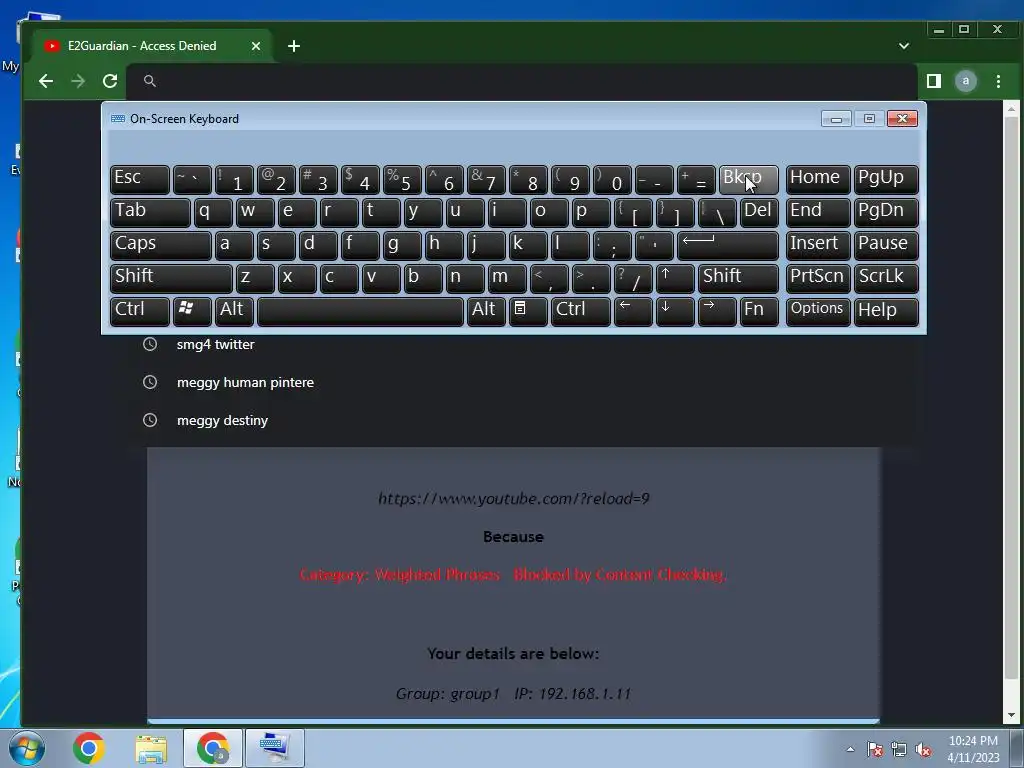This screenshot has height=768, width=1024.
Task: Click the up arrow key on keyboard
Action: tap(675, 278)
